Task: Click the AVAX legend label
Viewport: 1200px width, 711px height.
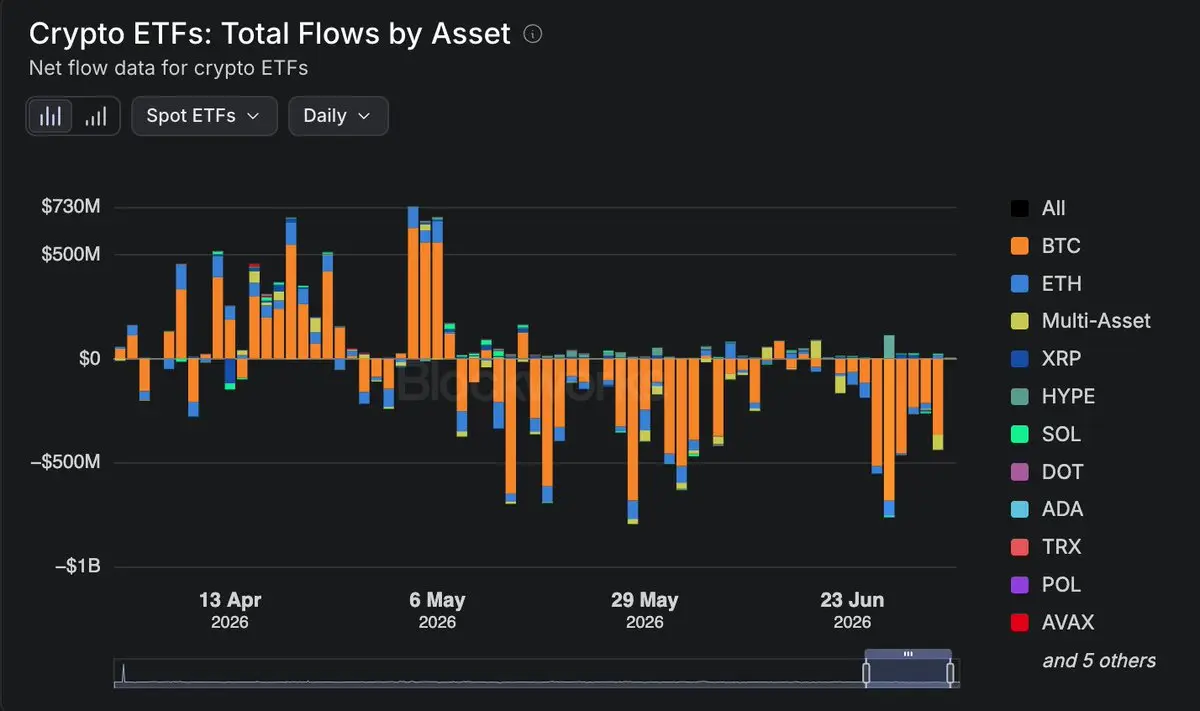Action: pyautogui.click(x=1068, y=622)
